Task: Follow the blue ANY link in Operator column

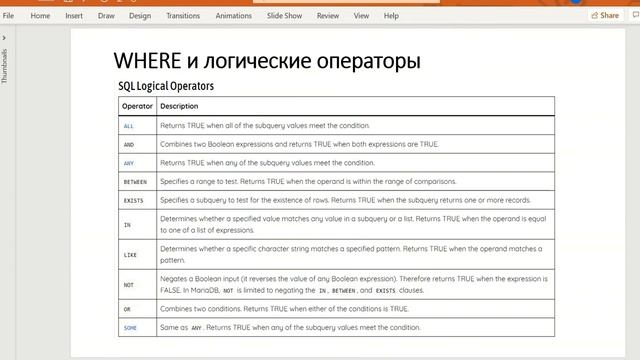Action: 129,163
